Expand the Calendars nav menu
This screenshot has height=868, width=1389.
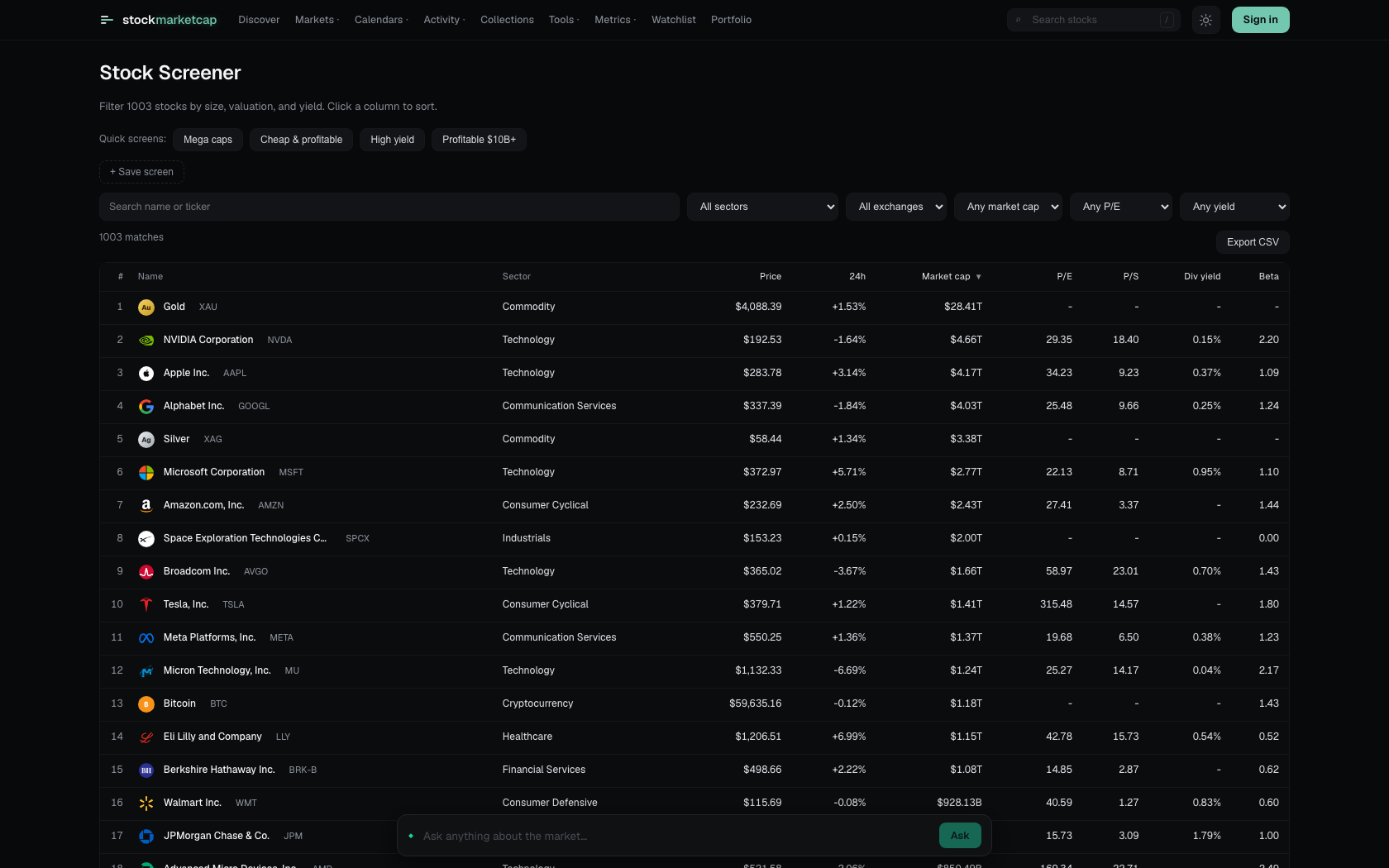pyautogui.click(x=381, y=20)
